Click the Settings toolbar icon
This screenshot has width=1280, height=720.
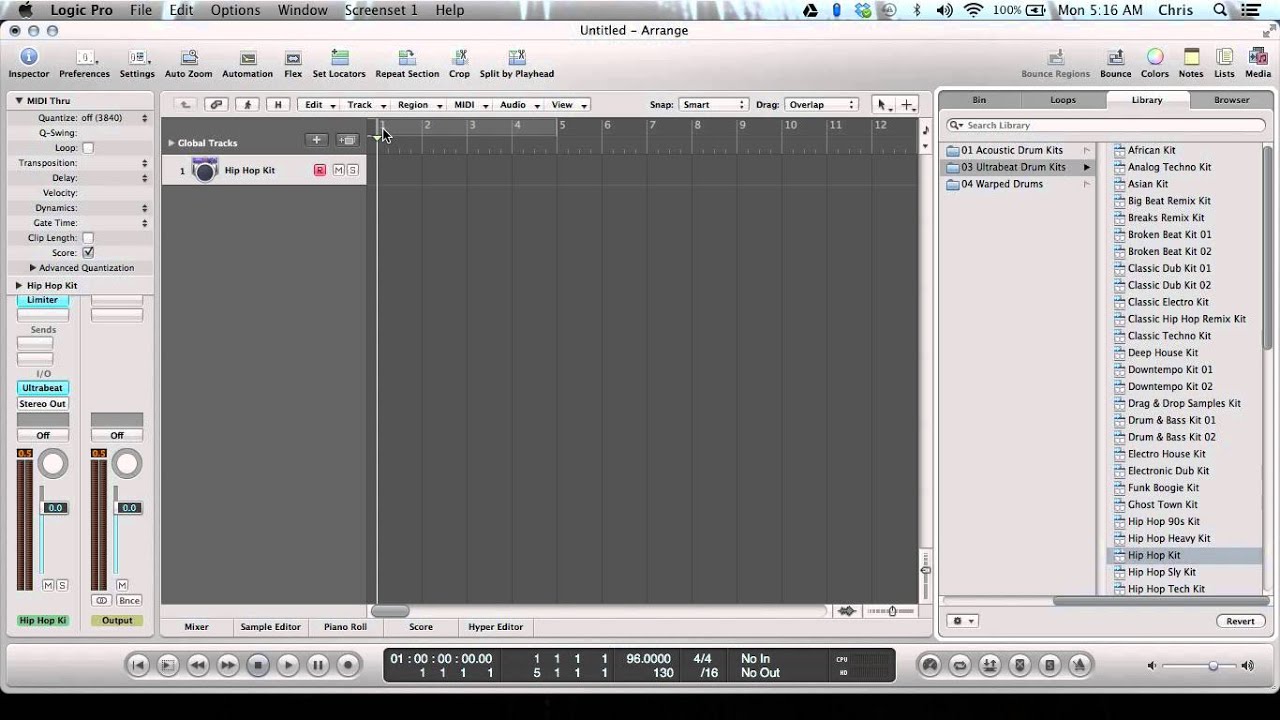137,57
